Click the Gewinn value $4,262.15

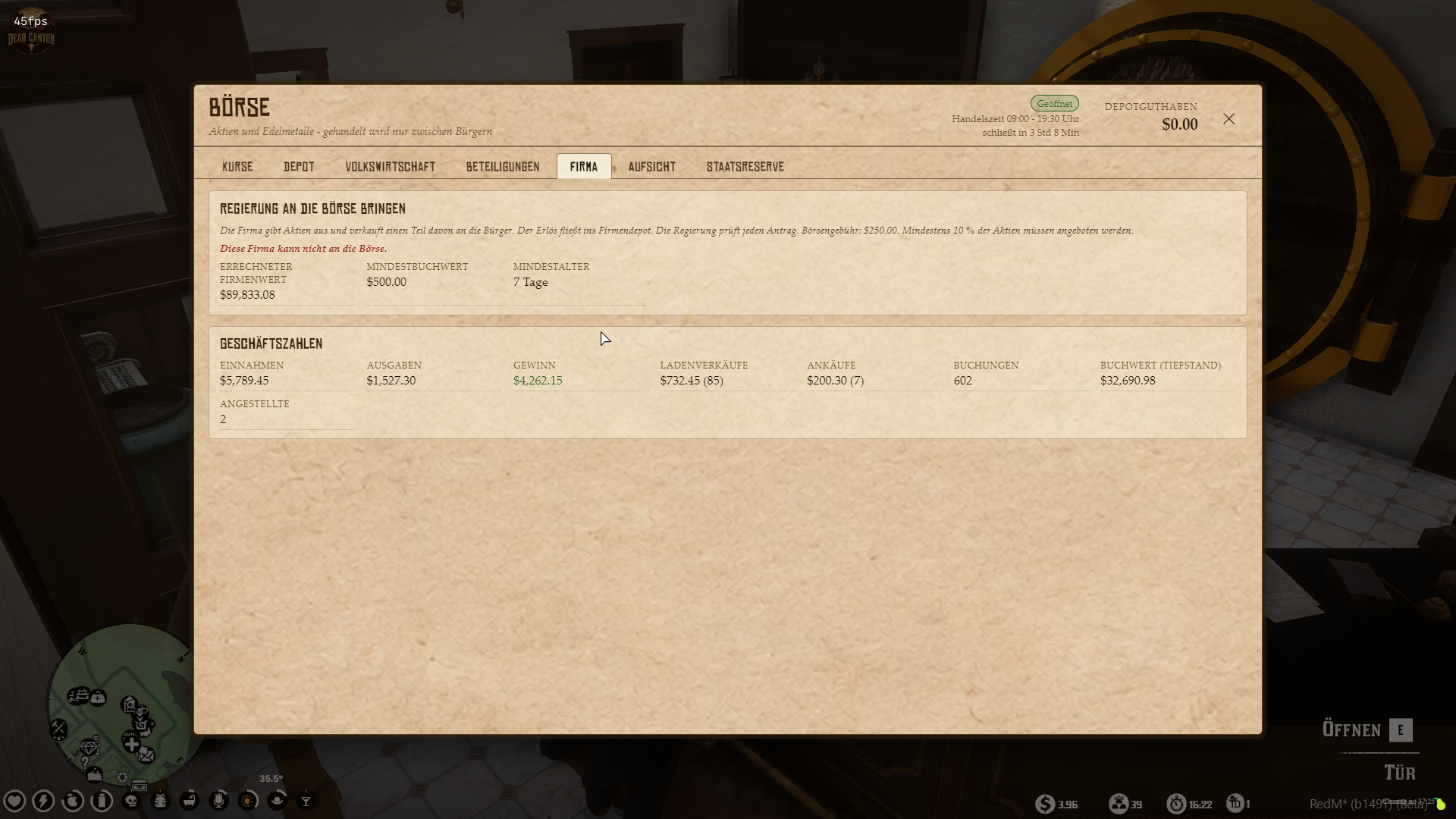tap(538, 381)
